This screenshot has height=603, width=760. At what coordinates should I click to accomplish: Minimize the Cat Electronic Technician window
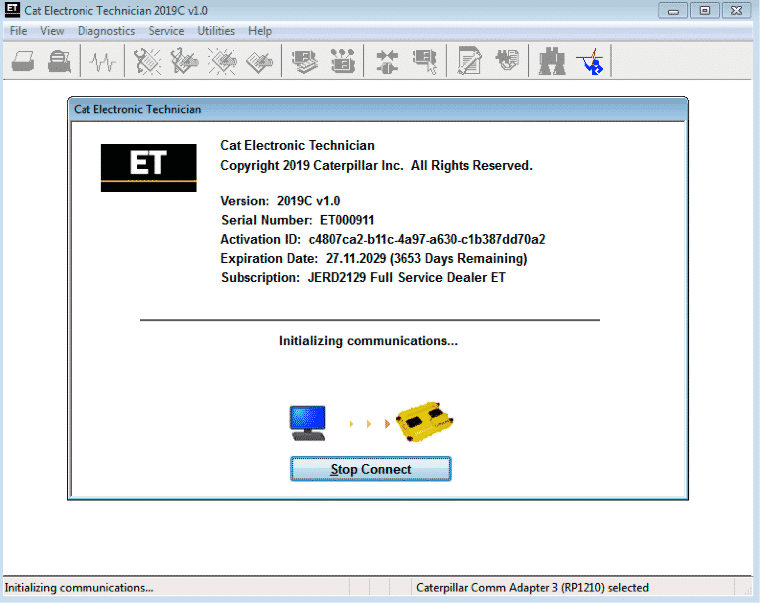(x=673, y=11)
